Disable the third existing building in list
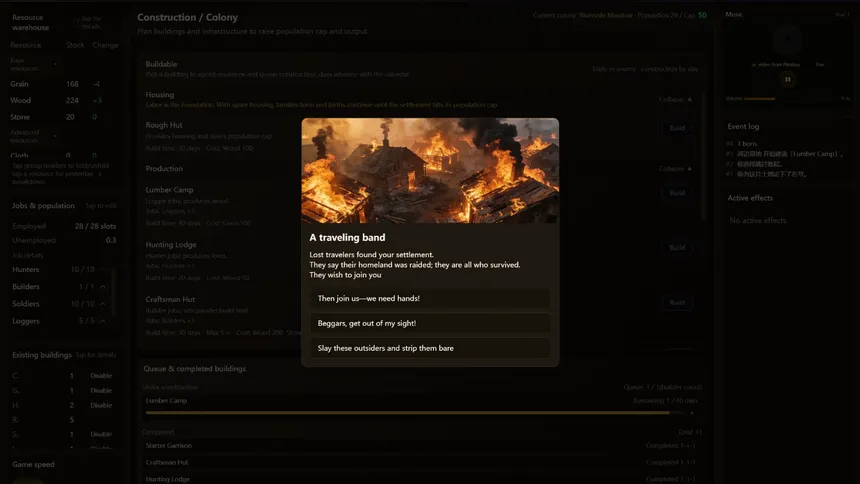Screen dimensions: 860x484 click(101, 405)
